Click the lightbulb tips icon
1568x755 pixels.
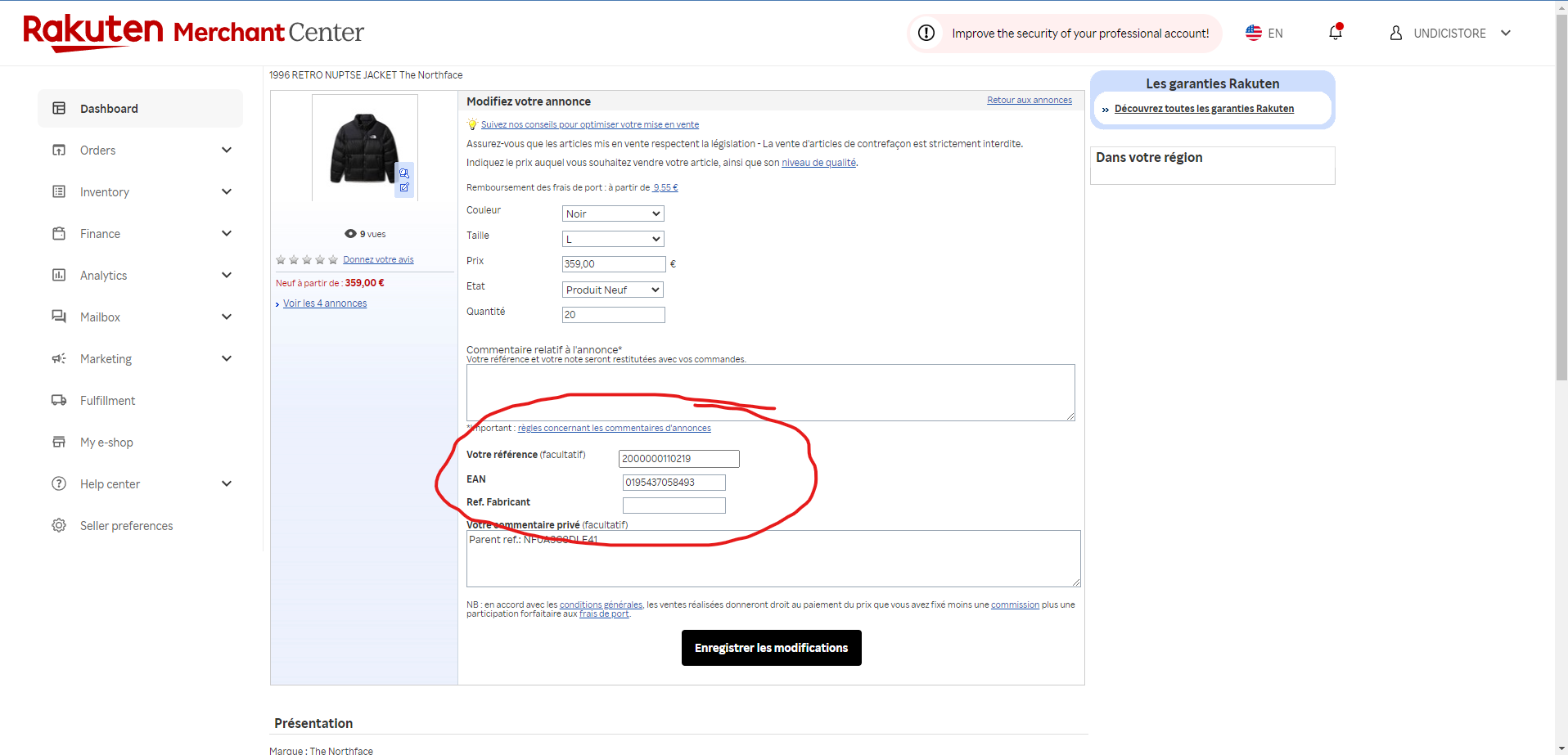pyautogui.click(x=472, y=124)
